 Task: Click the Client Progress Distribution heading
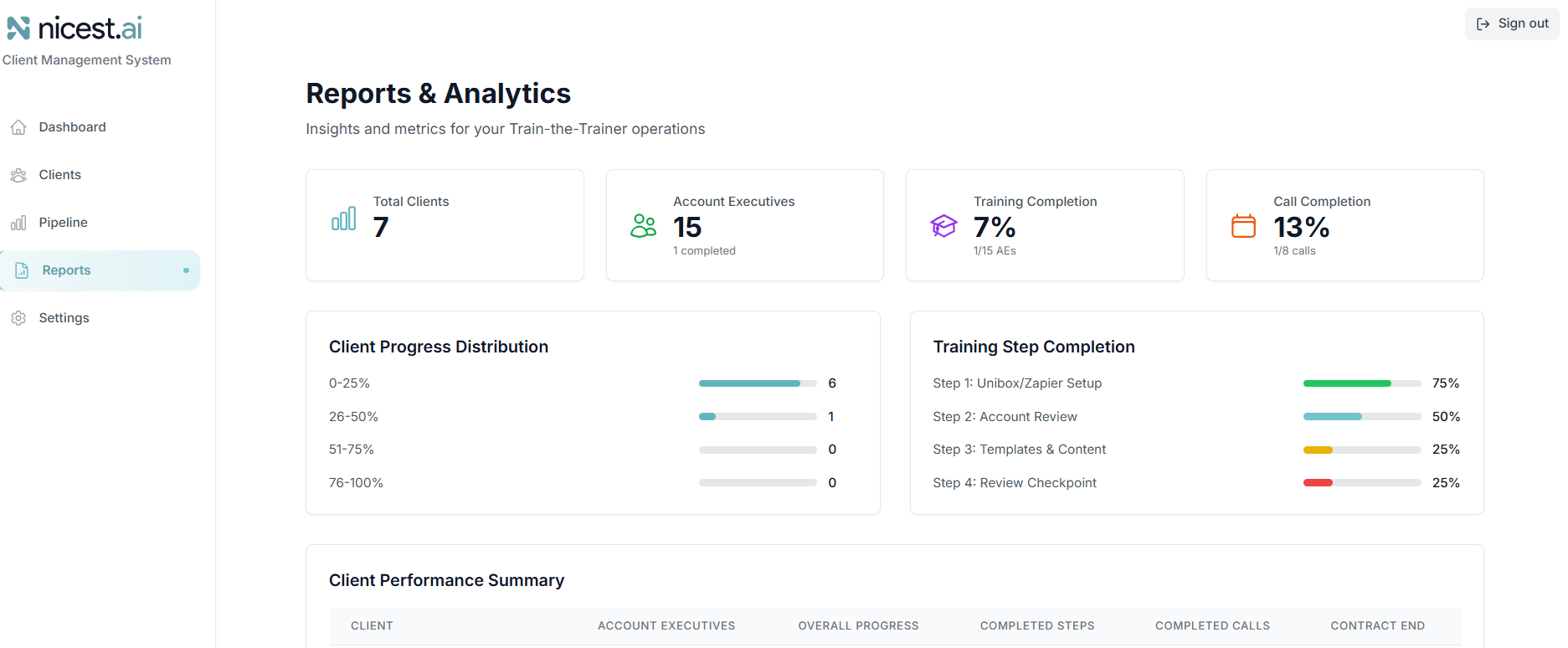point(439,347)
